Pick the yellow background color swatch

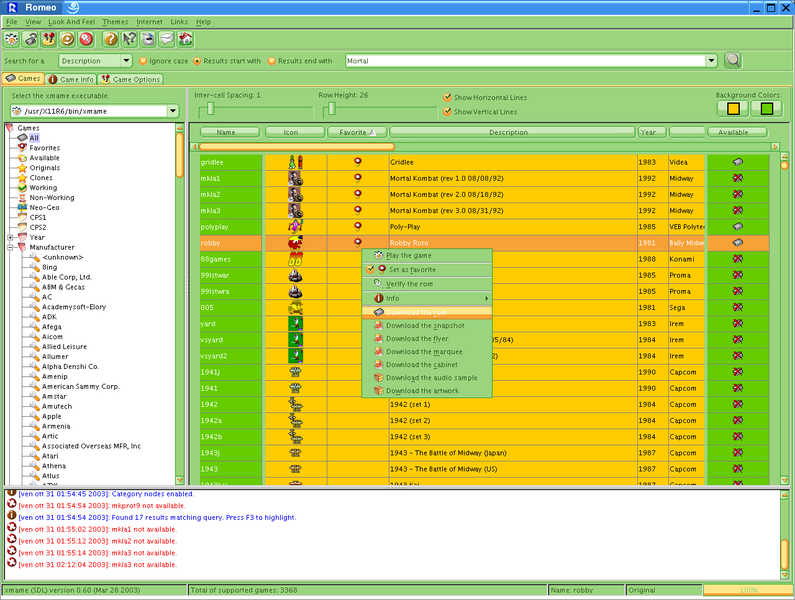[733, 109]
